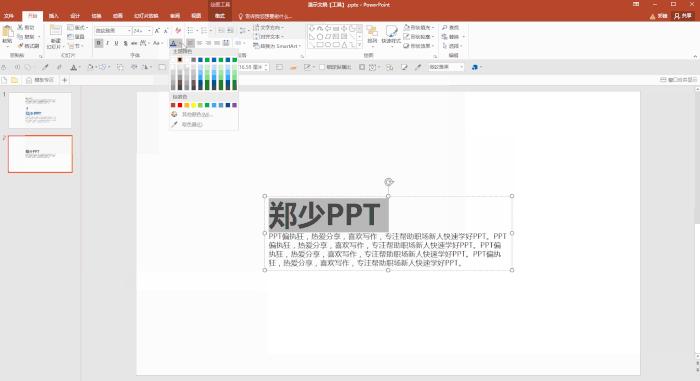Screen dimensions: 700x381
Task: Click the Replace icon in the editing group
Action: 445,37
